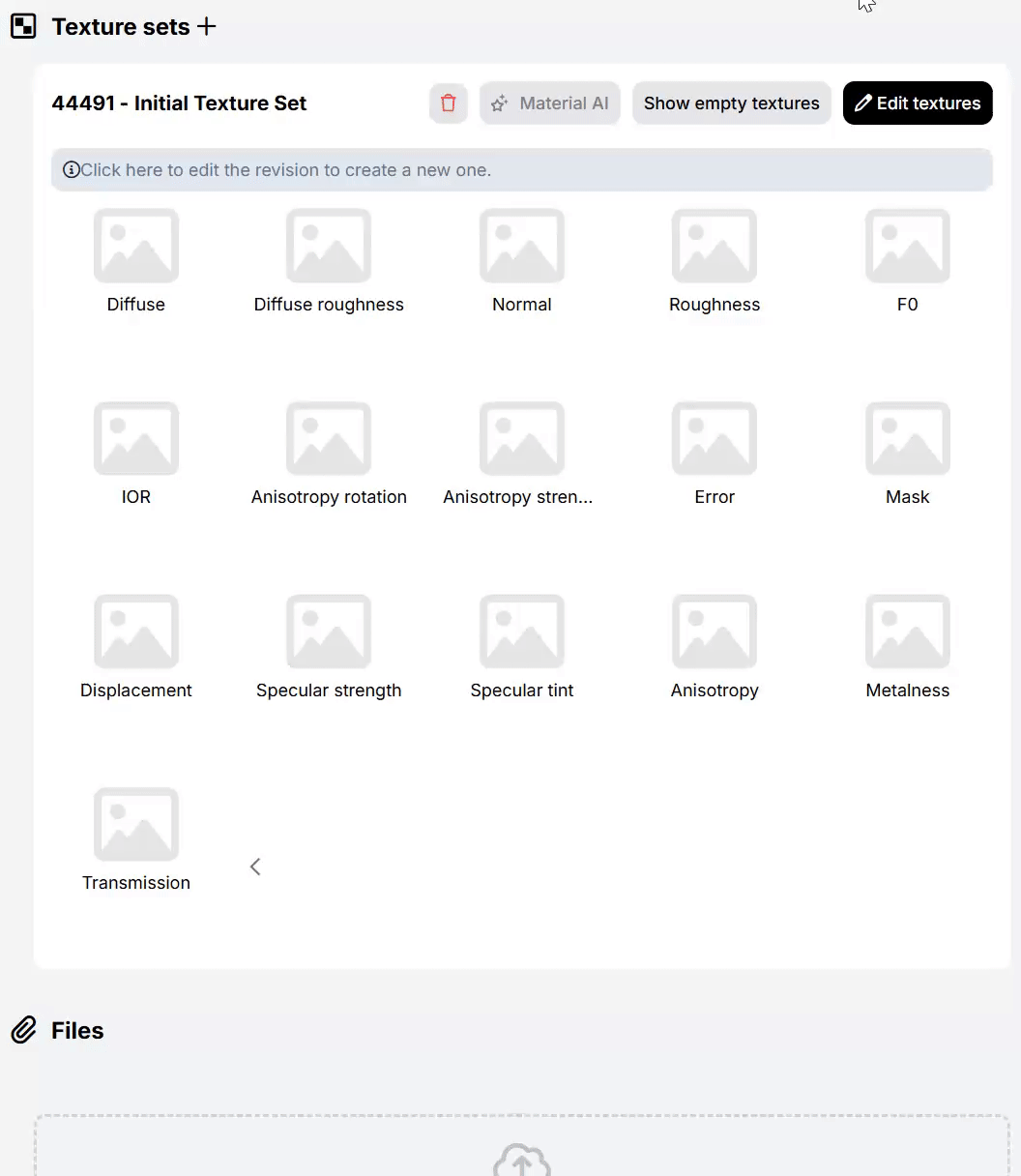Choose the Normal texture placeholder
Viewport: 1021px width, 1176px height.
tap(522, 246)
